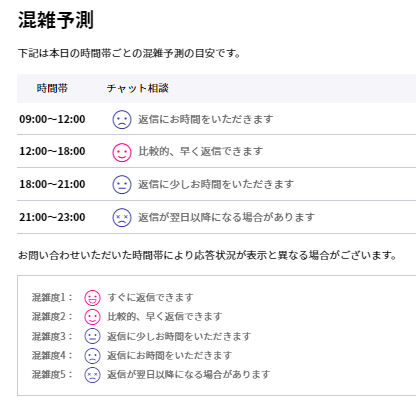The image size is (416, 406).
Task: Click text 返信にお時間をいただきます in first table row
Action: click(206, 119)
